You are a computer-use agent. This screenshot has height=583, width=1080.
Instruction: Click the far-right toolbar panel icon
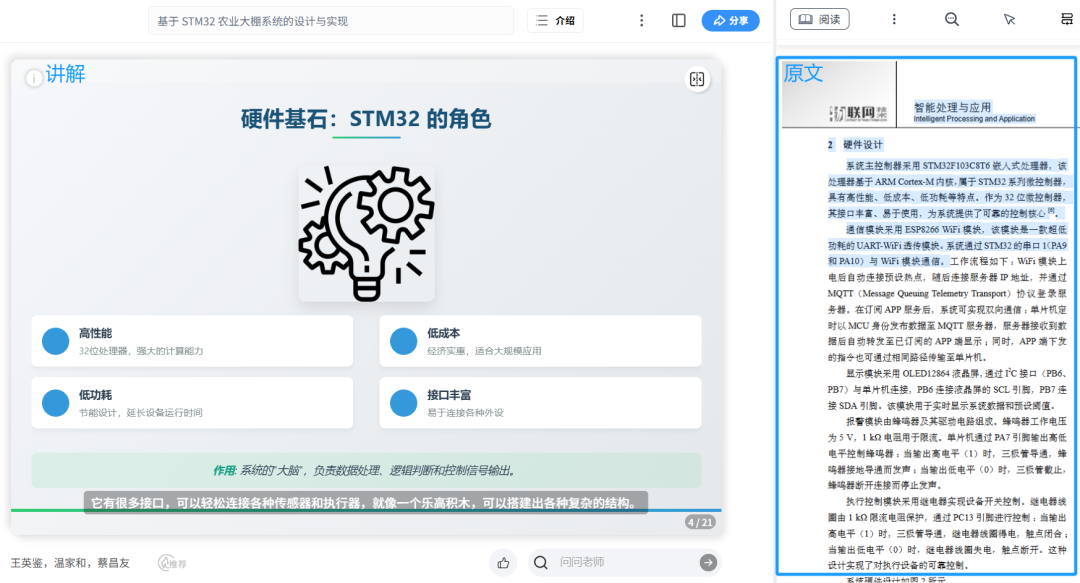pyautogui.click(x=1066, y=19)
